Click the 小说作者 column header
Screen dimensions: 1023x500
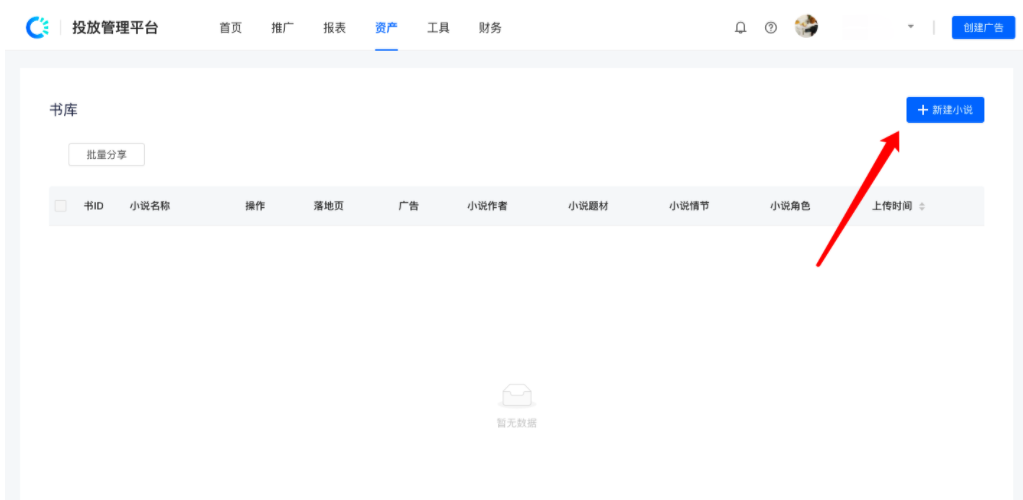487,206
